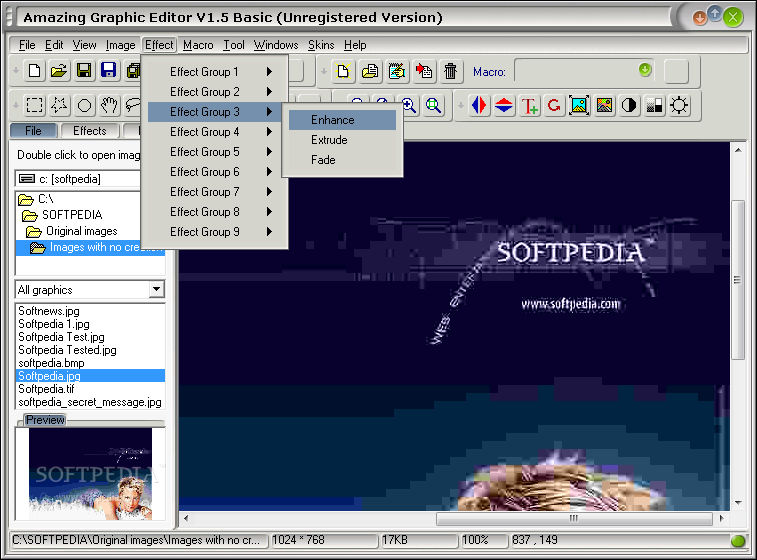Select softpedia_secret_message.jpg file
757x560 pixels.
point(90,402)
